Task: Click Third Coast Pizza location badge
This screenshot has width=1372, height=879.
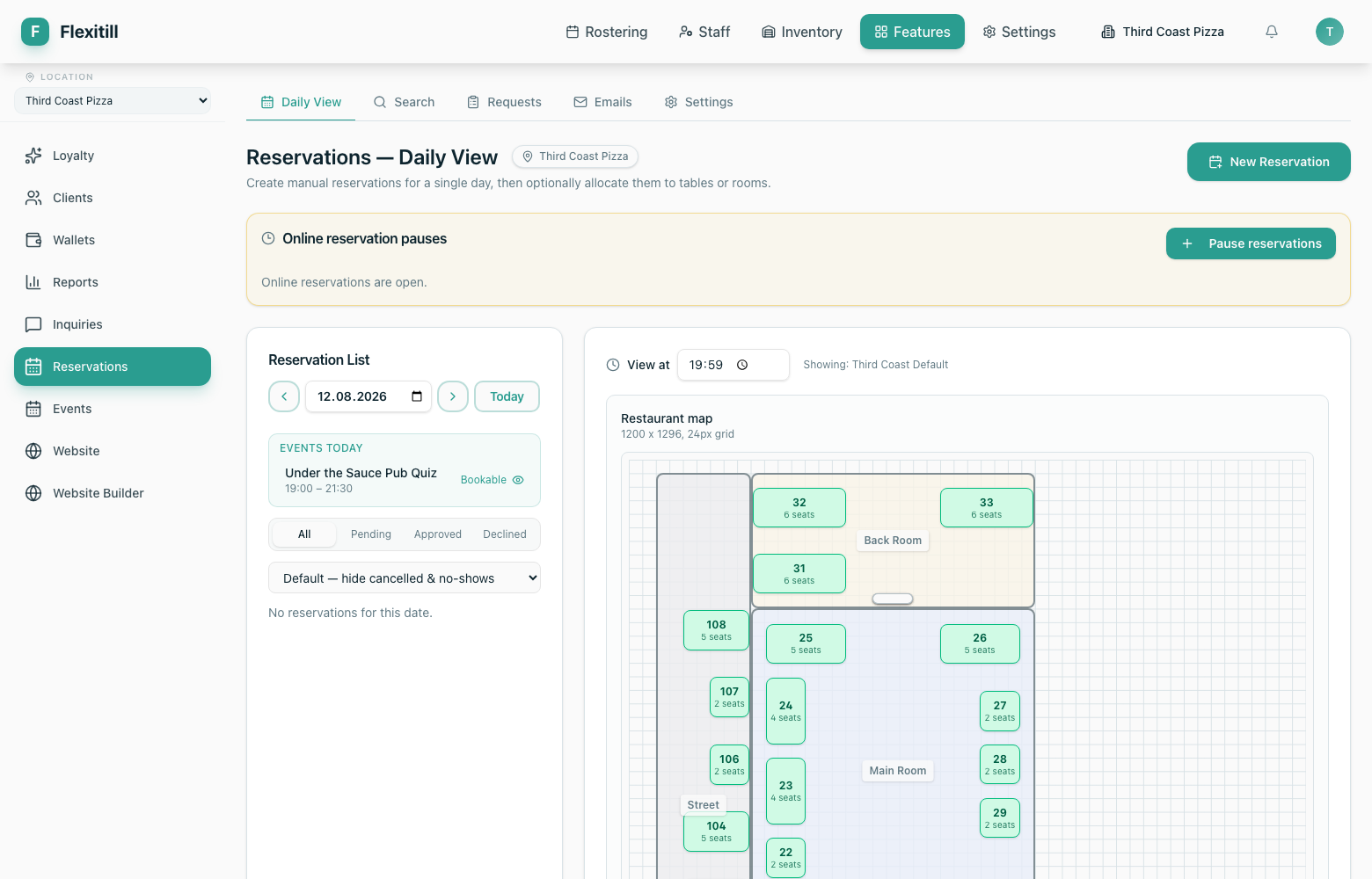Action: [x=575, y=156]
